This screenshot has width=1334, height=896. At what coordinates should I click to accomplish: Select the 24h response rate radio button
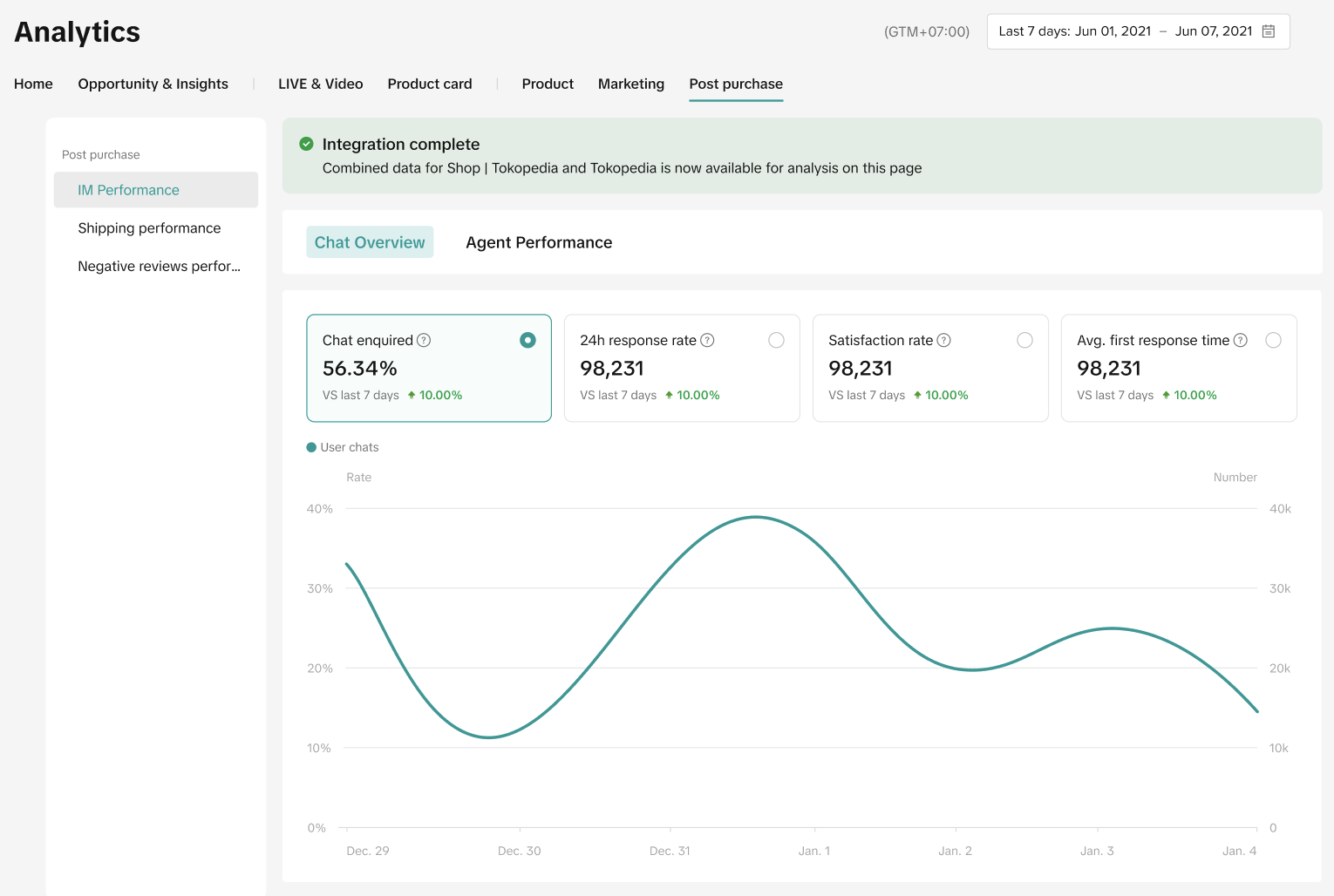(x=776, y=340)
